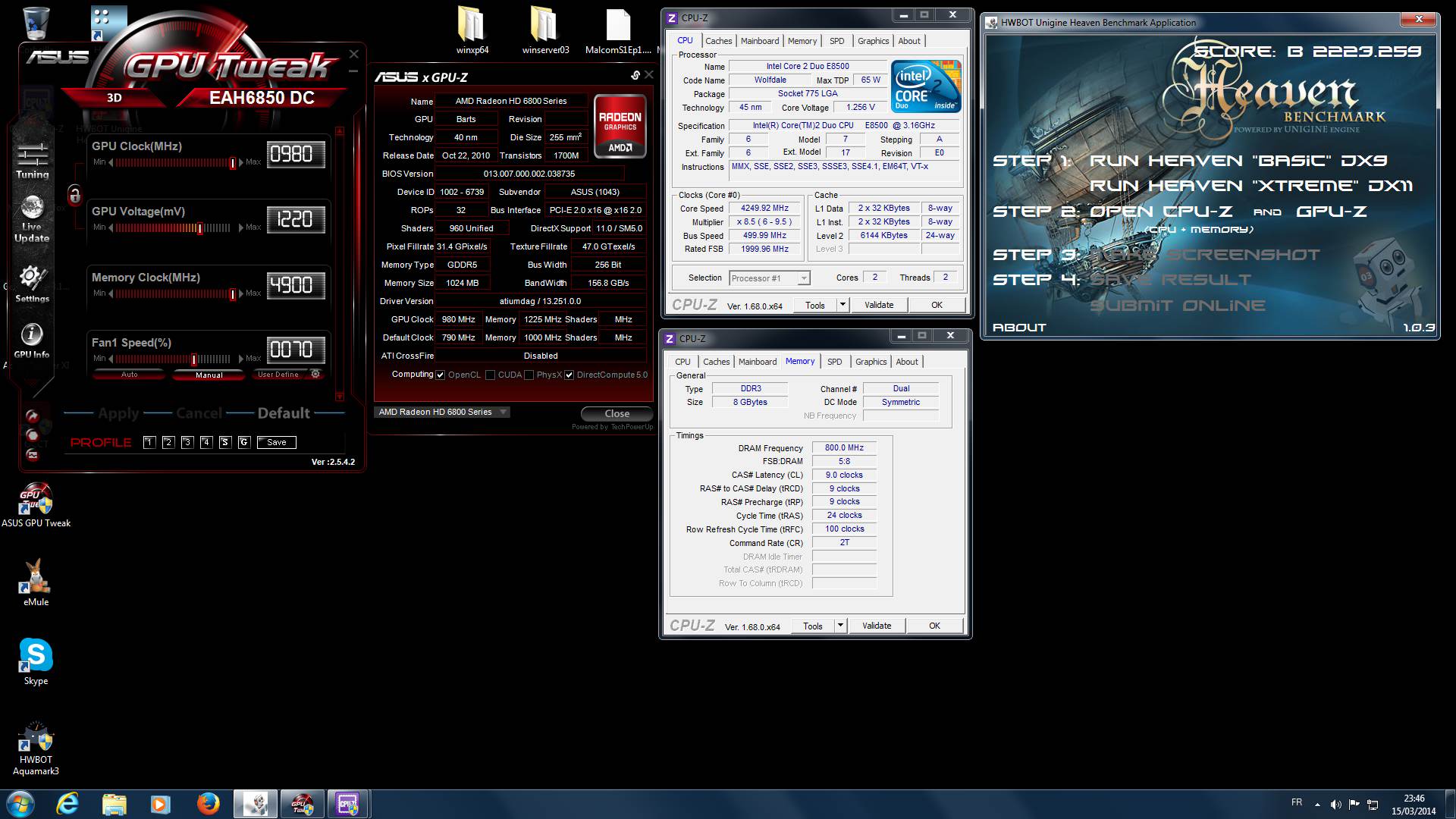Click the GPU Clock slider Max arrow

click(241, 162)
